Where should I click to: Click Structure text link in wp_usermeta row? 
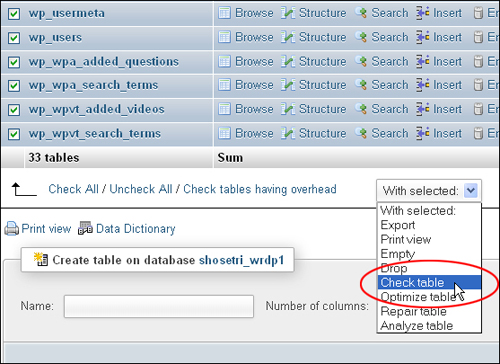pyautogui.click(x=323, y=13)
